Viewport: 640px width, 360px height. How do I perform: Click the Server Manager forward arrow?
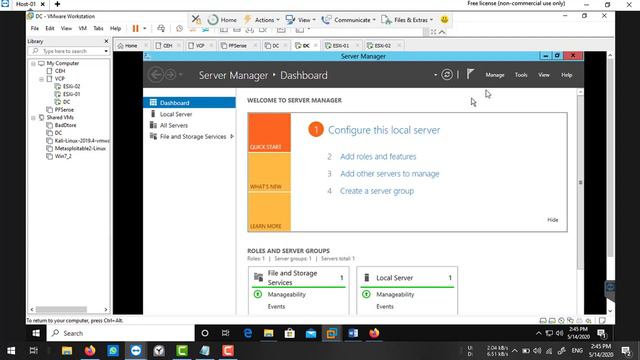(x=171, y=75)
